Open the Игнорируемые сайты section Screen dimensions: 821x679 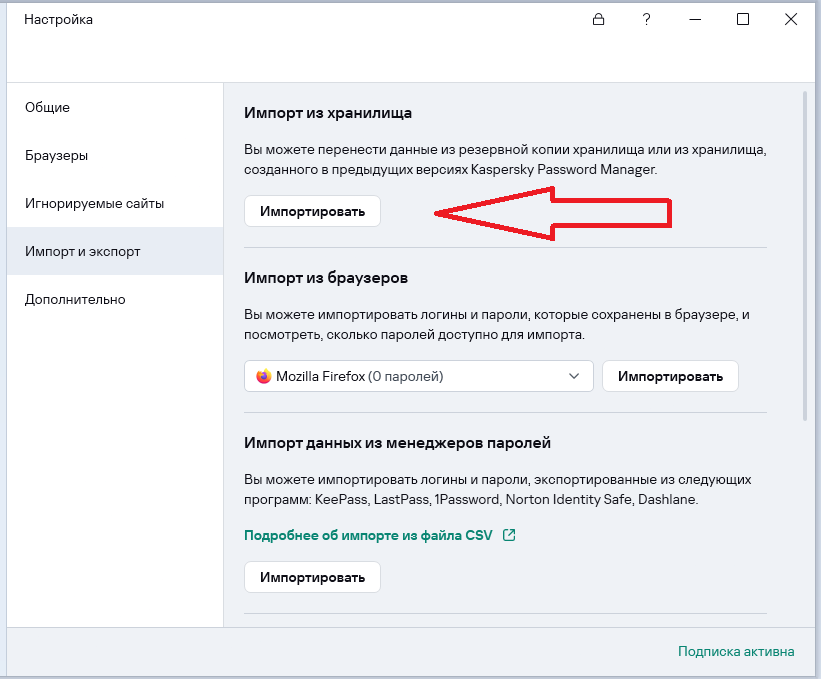115,203
